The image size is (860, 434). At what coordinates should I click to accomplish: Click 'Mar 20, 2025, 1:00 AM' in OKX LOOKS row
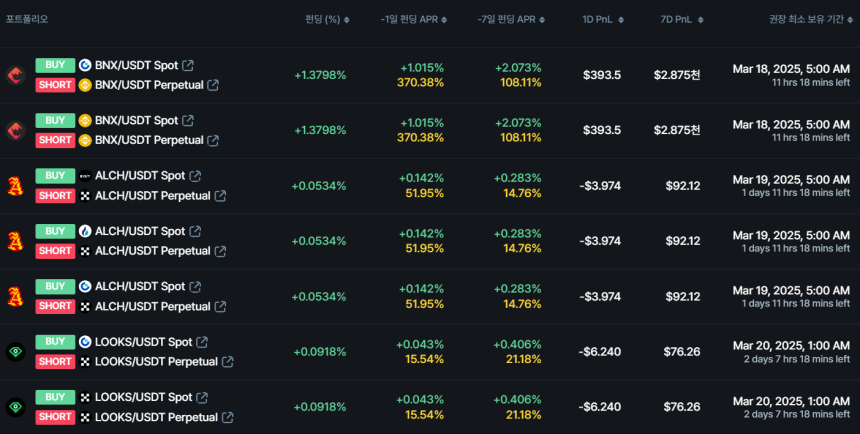(791, 401)
